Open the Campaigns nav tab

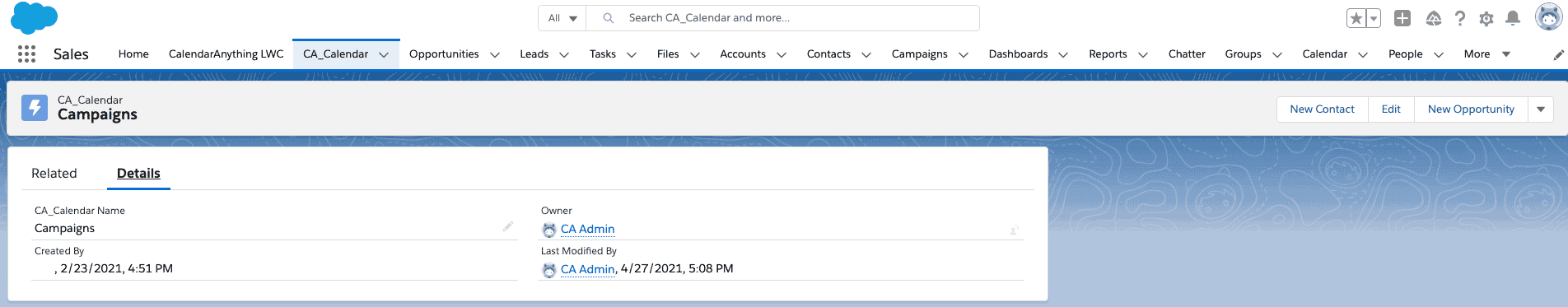coord(919,54)
